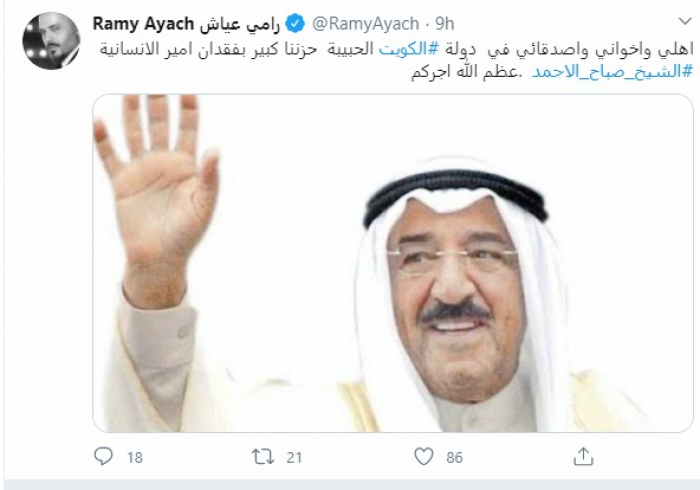Open the share upload icon
Screen dimensions: 700x490
(583, 456)
